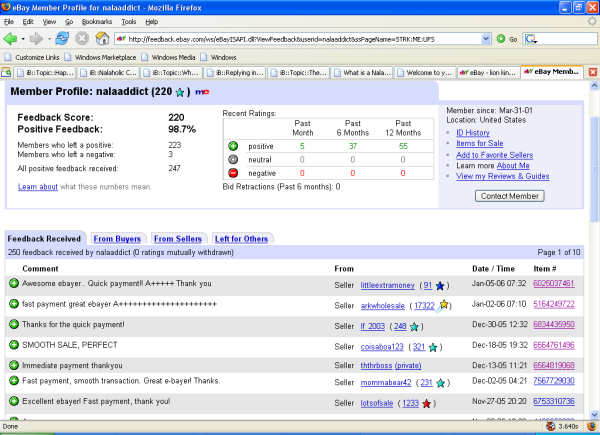Click green plus icon on 'Awesome ebayer' row
Screen dimensions: 600x435
(x=14, y=283)
